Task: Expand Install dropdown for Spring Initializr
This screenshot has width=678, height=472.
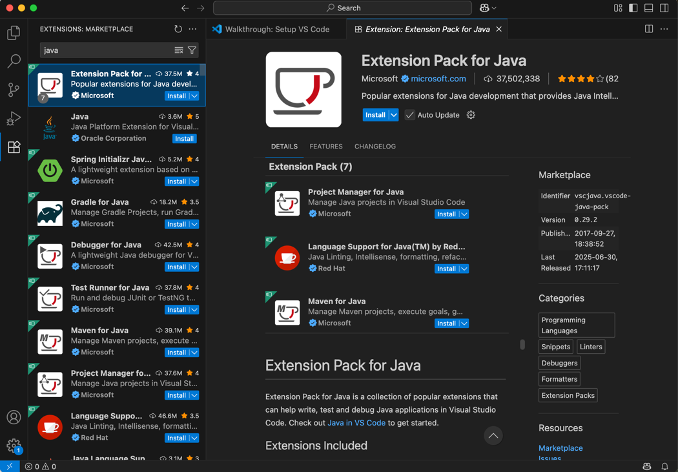Action: click(195, 182)
